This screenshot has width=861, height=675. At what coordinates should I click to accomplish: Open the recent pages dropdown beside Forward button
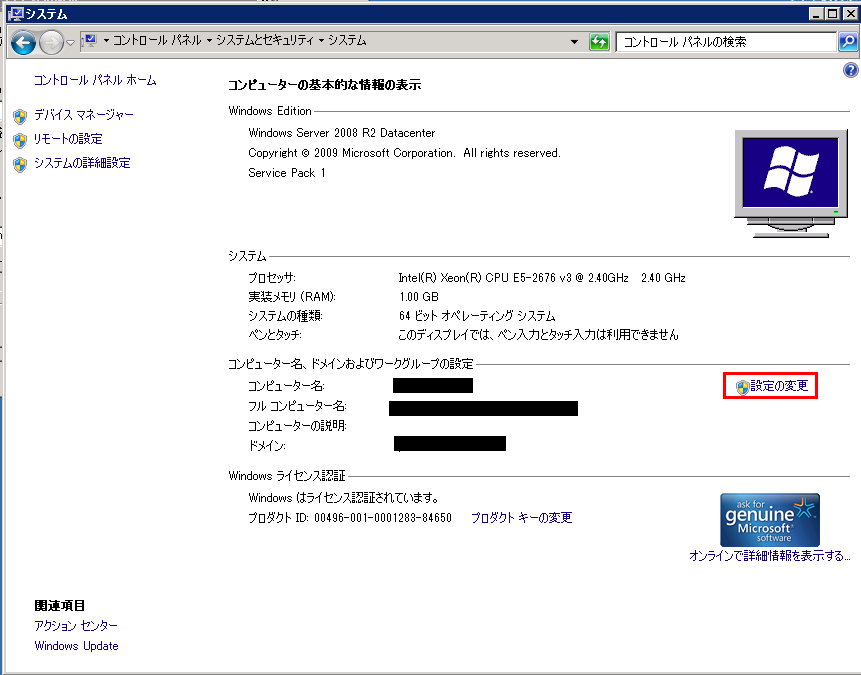(x=70, y=43)
